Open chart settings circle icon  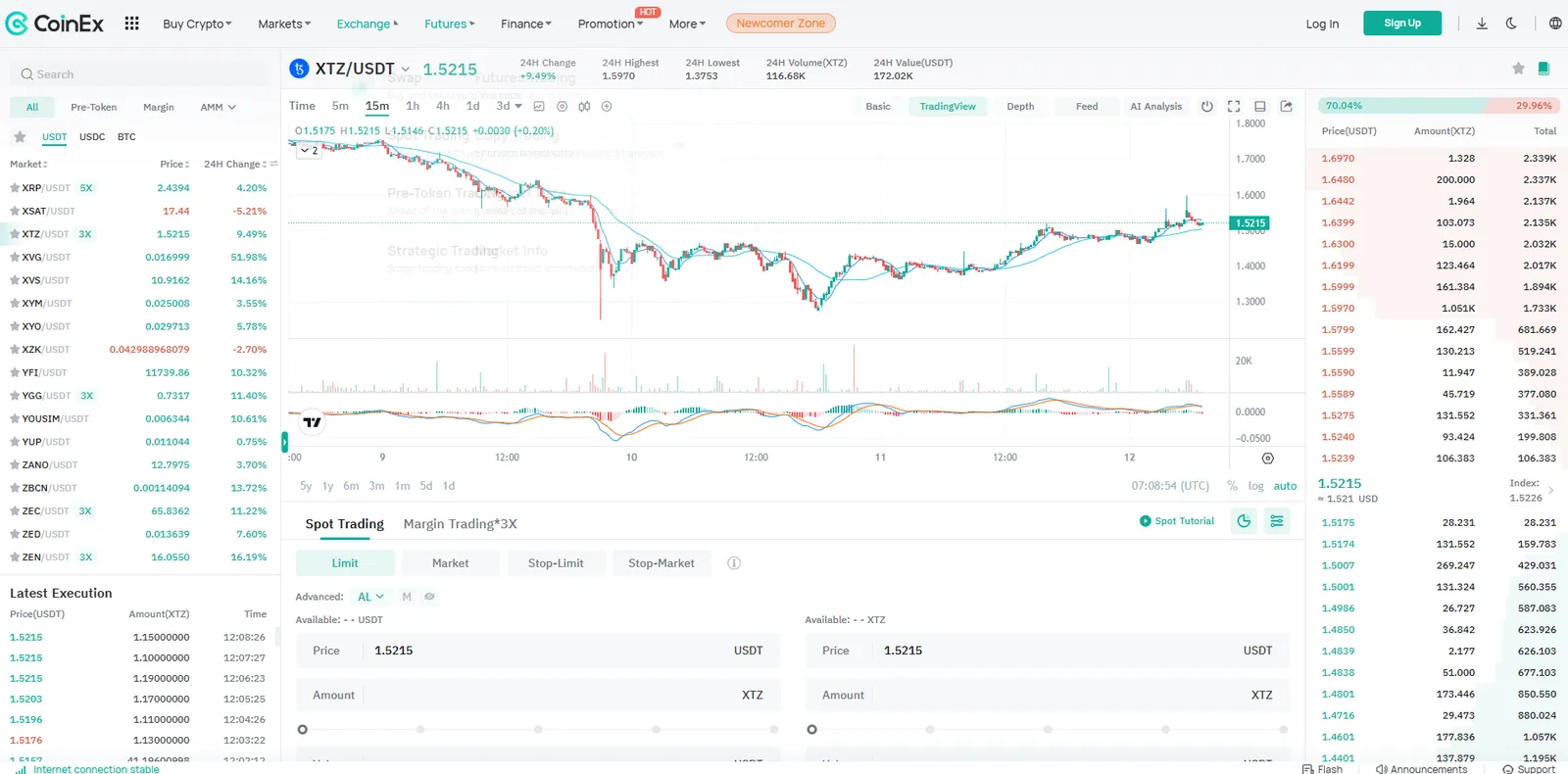coord(562,106)
